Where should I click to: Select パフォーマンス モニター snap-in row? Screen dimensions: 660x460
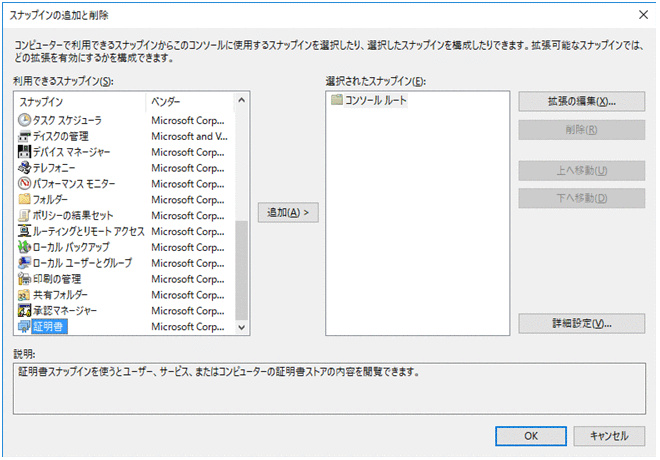(125, 183)
